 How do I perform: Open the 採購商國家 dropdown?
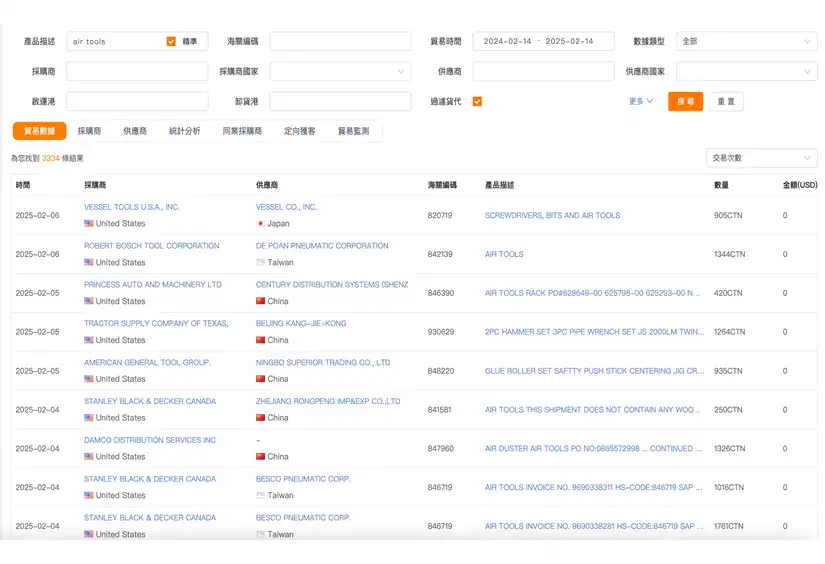pos(340,72)
